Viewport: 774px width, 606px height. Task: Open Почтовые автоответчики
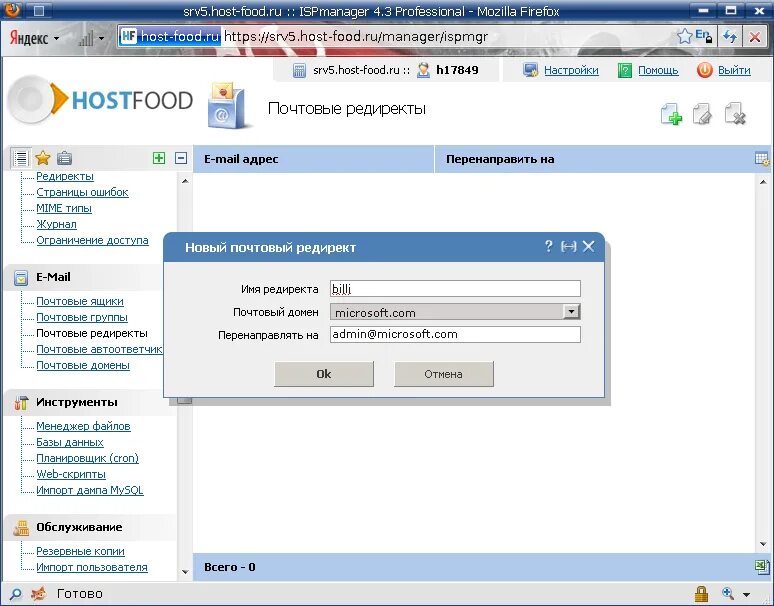(99, 349)
